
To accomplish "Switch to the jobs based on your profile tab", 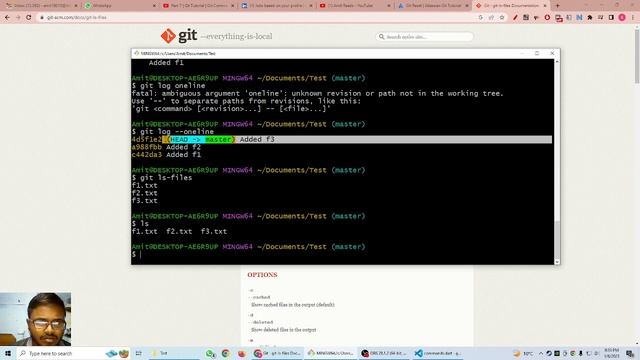I will pyautogui.click(x=277, y=6).
